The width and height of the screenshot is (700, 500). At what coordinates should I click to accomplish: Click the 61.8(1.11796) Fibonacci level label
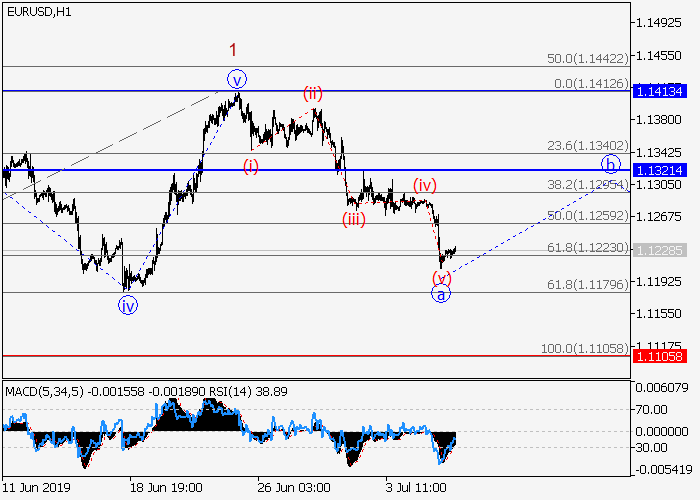[x=588, y=285]
